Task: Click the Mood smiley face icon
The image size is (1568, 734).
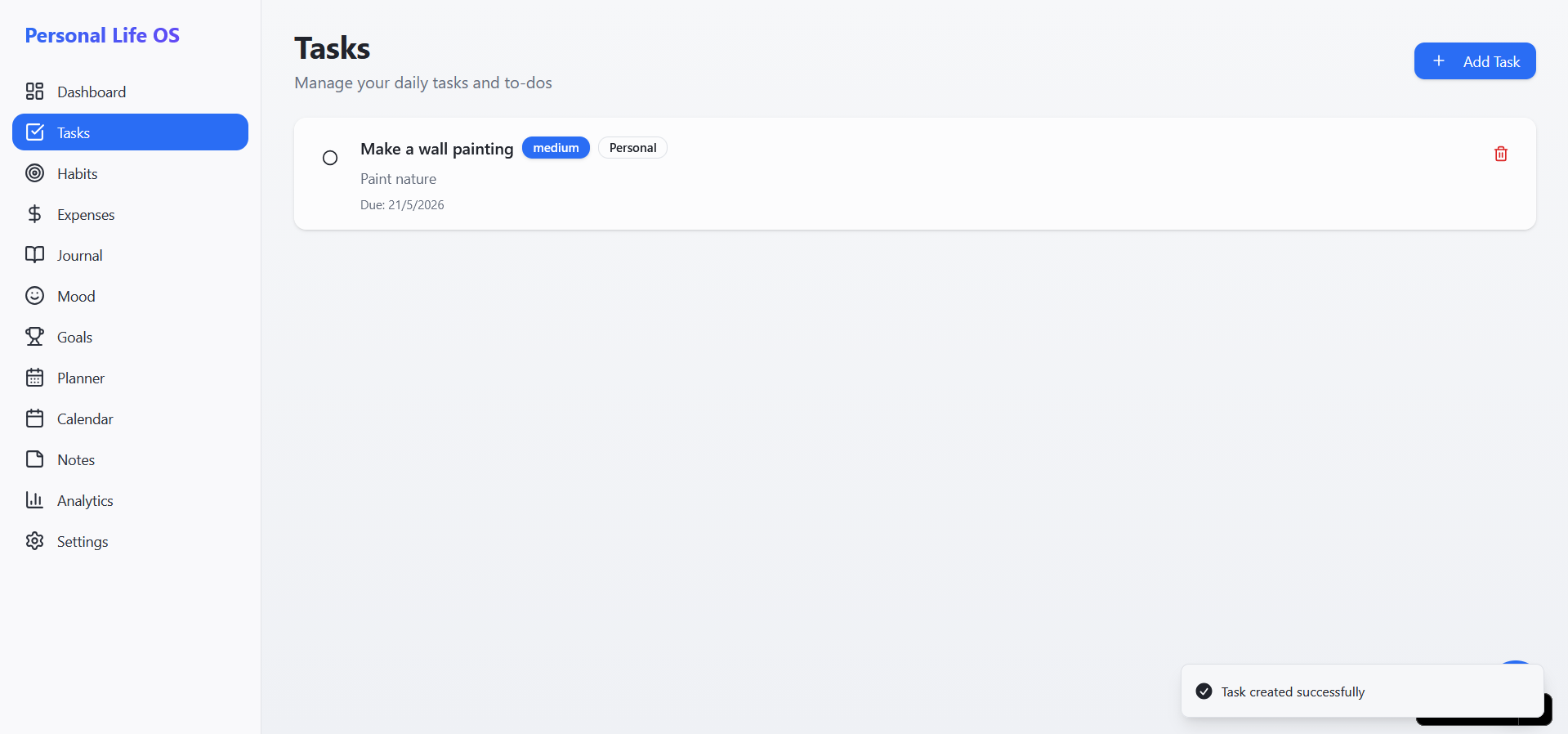Action: click(34, 295)
